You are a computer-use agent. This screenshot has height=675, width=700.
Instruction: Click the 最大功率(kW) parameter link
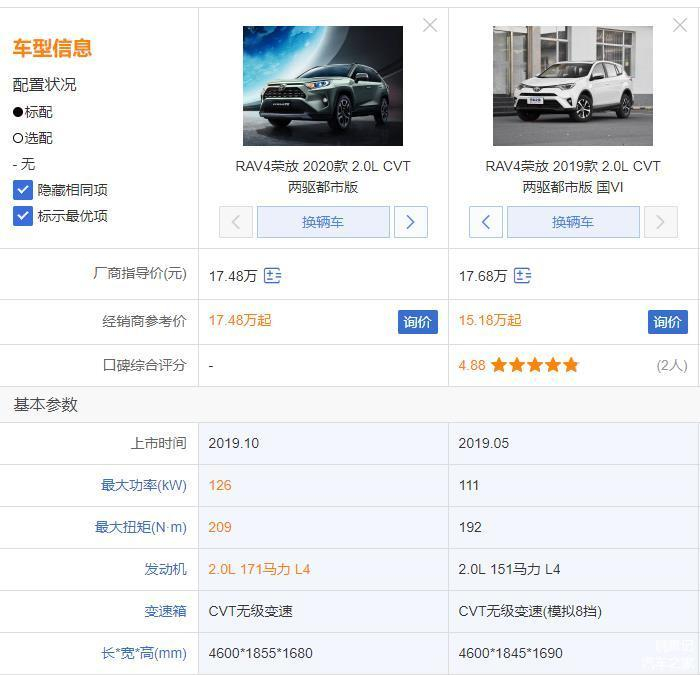click(x=144, y=485)
